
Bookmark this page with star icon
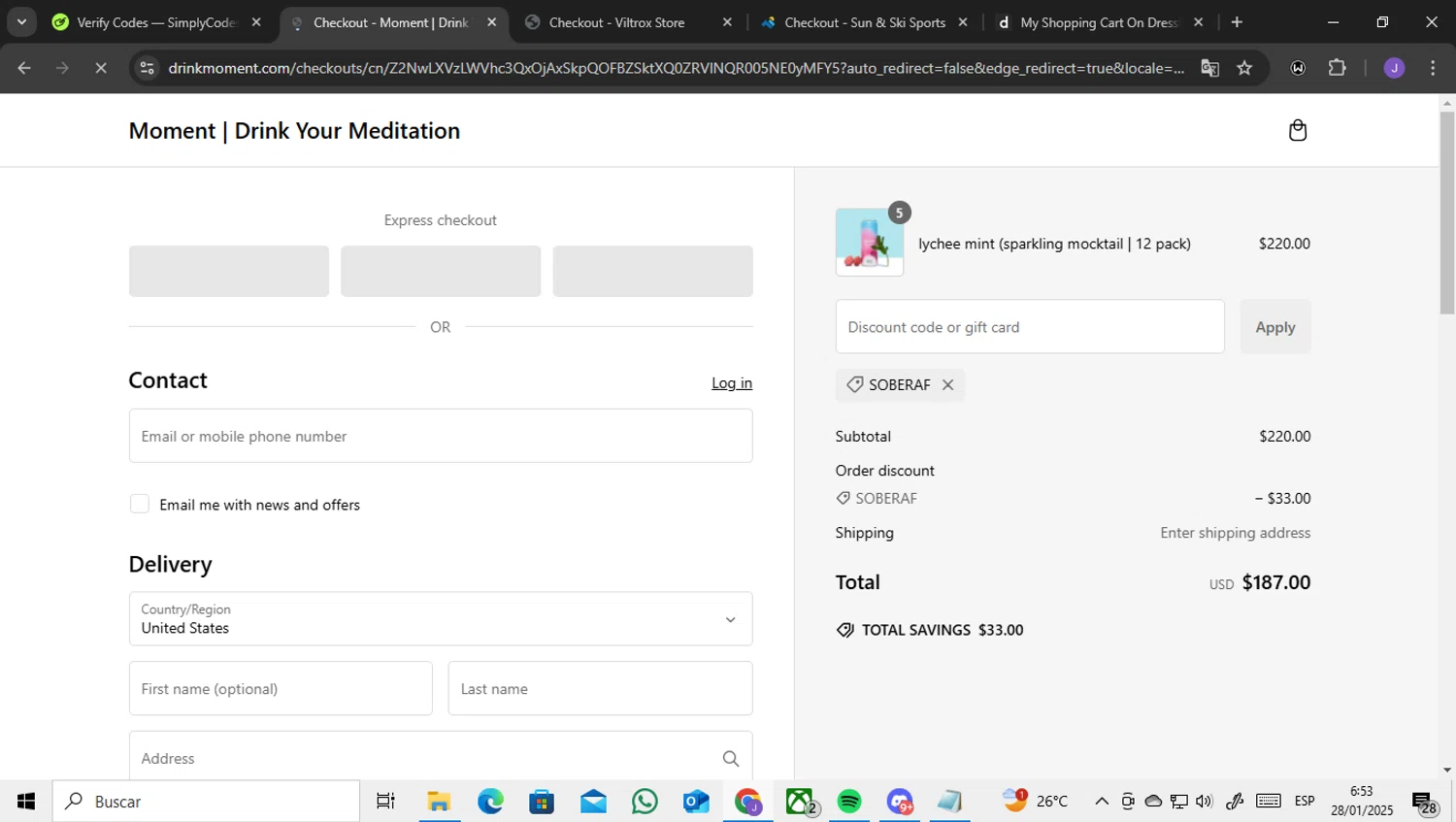(x=1244, y=68)
